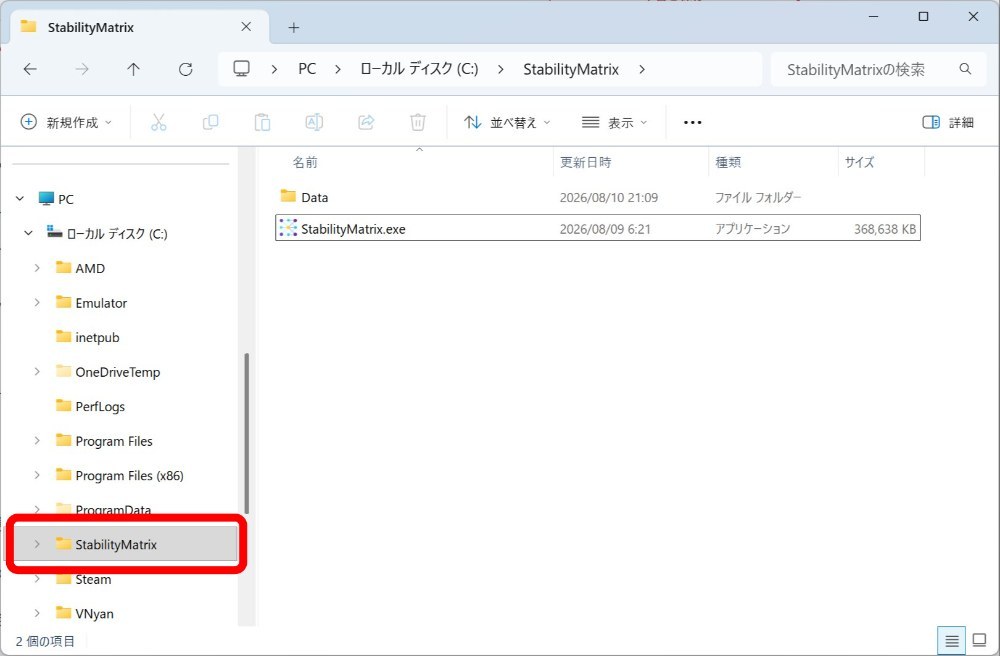Viewport: 1000px width, 656px height.
Task: Expand the Program Files folder node
Action: 37,441
